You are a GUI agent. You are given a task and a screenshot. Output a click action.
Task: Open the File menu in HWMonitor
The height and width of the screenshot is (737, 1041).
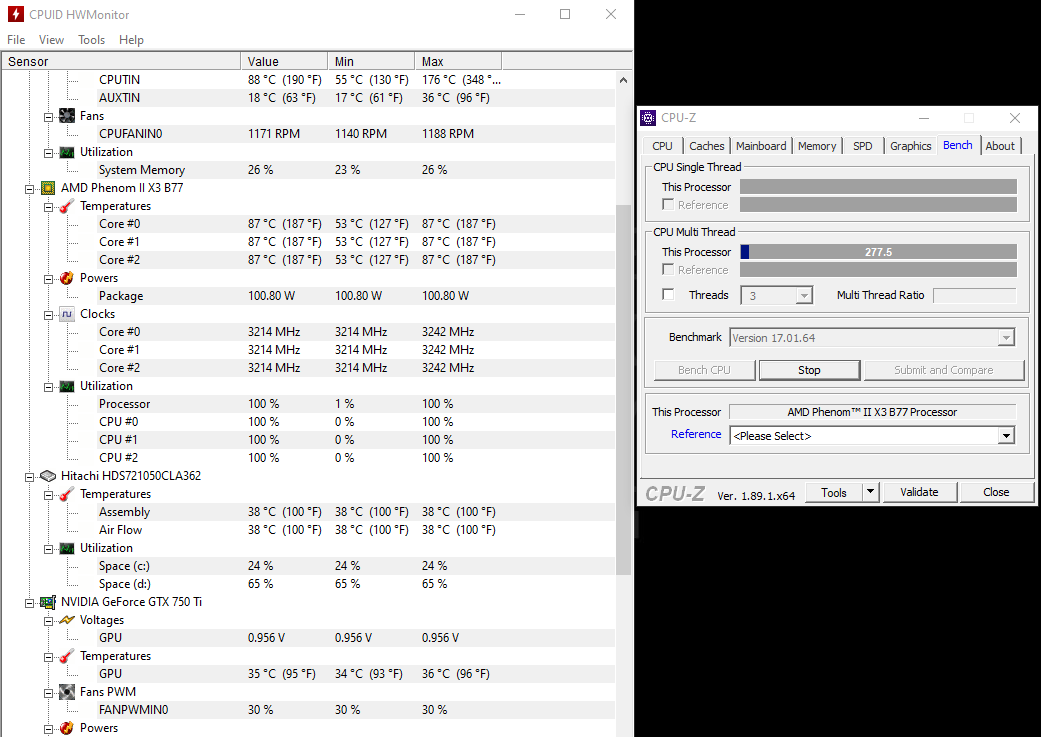pos(16,40)
